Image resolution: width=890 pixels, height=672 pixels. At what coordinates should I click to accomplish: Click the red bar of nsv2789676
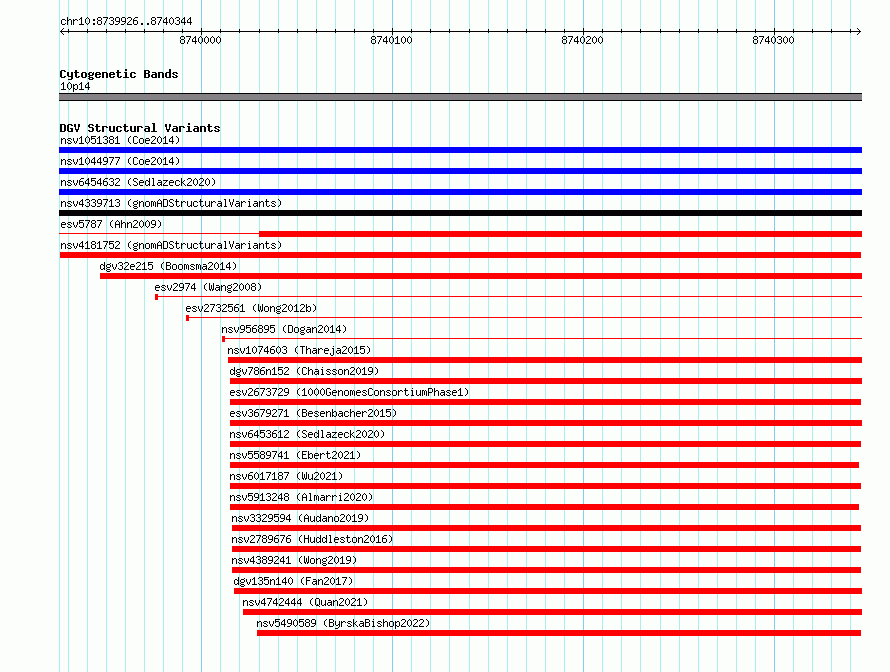pos(547,549)
